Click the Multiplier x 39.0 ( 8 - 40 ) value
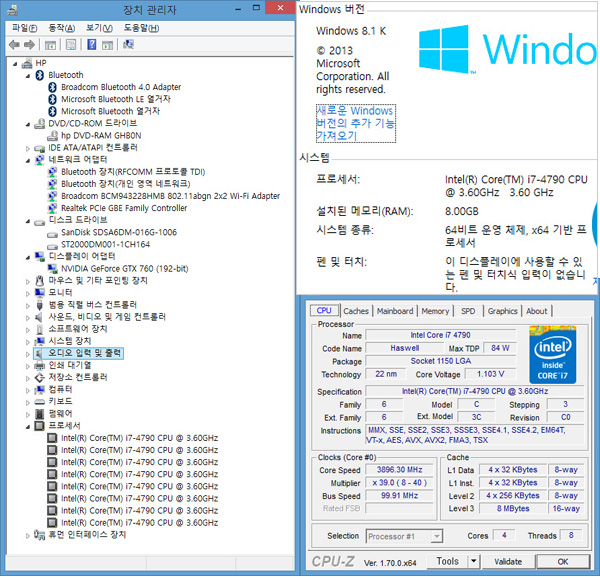The width and height of the screenshot is (600, 578). pyautogui.click(x=399, y=483)
